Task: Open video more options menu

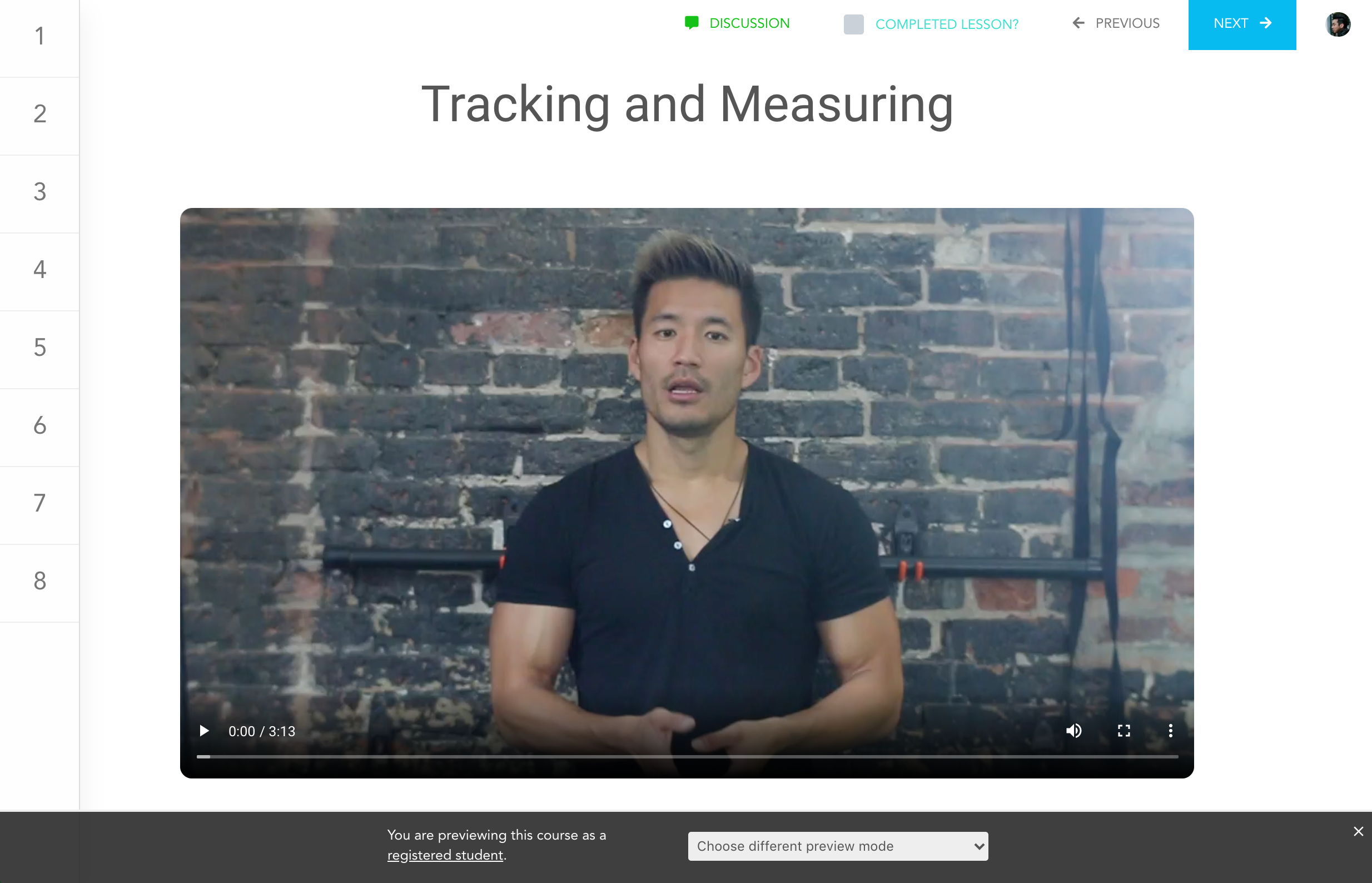Action: coord(1170,731)
